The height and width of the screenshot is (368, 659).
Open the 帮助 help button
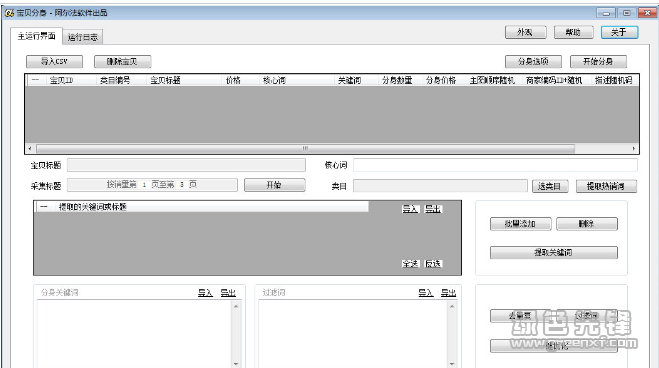point(573,32)
